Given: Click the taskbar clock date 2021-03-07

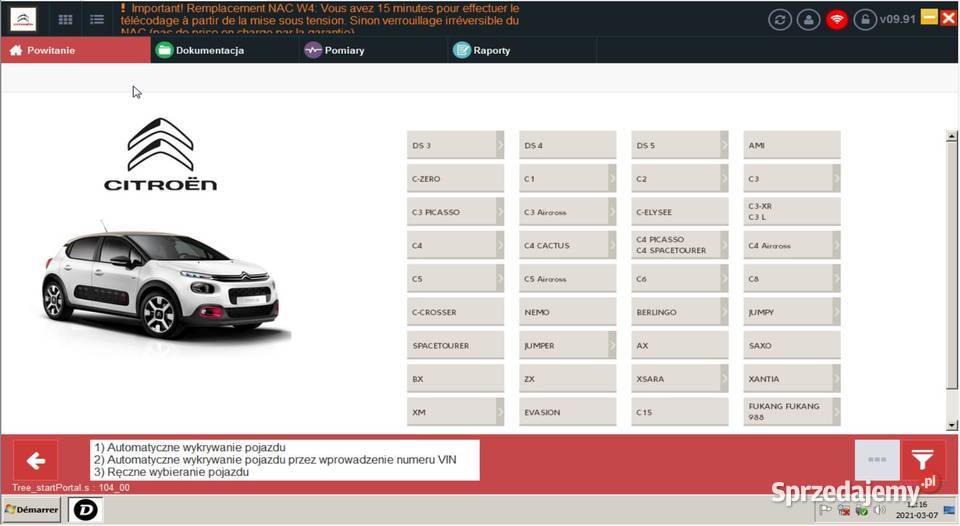Looking at the screenshot, I should 917,515.
